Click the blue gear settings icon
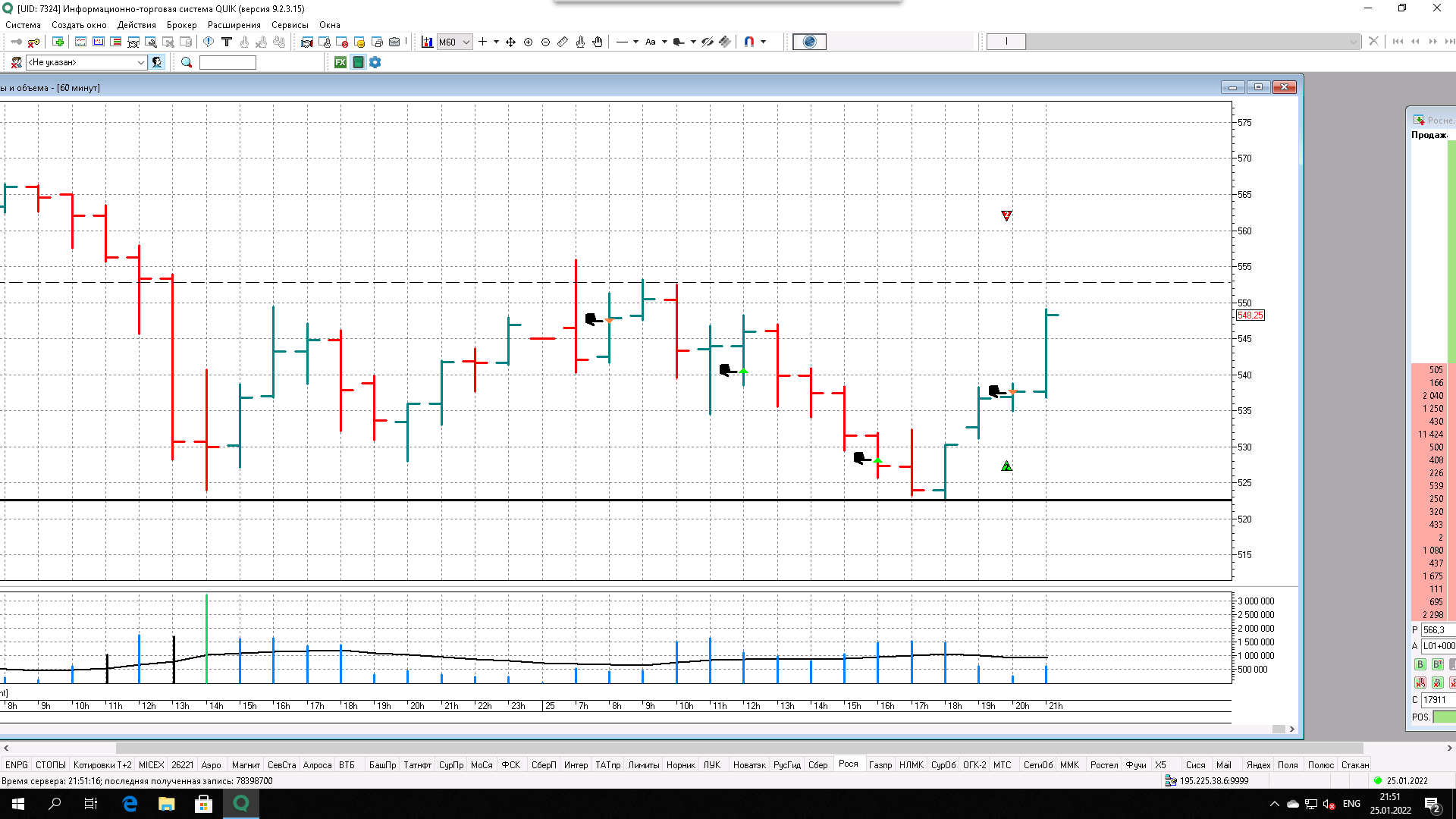Viewport: 1456px width, 819px height. (375, 63)
